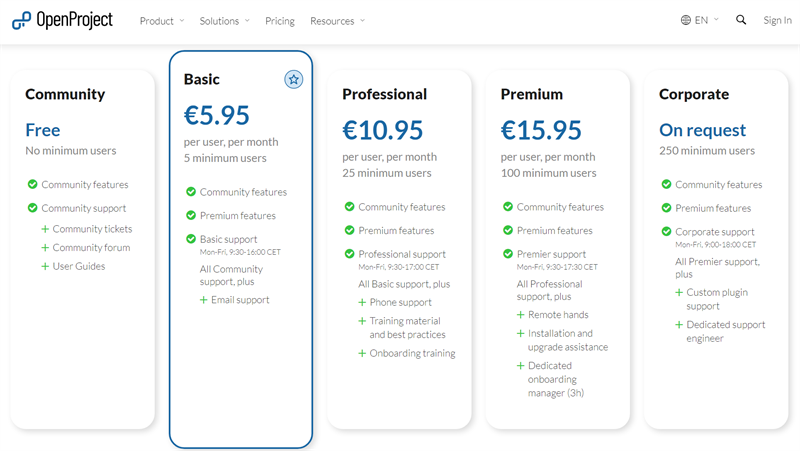The height and width of the screenshot is (451, 800).
Task: Click checkmark beside Community support
Action: click(x=33, y=208)
